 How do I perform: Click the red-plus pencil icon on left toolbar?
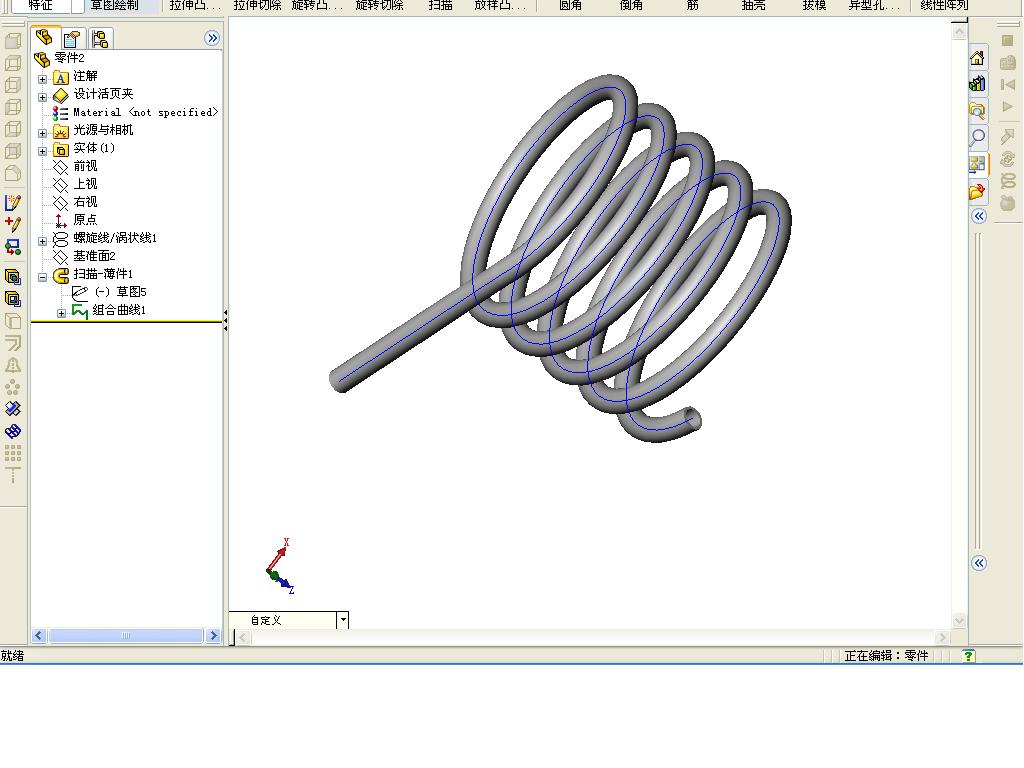click(12, 224)
